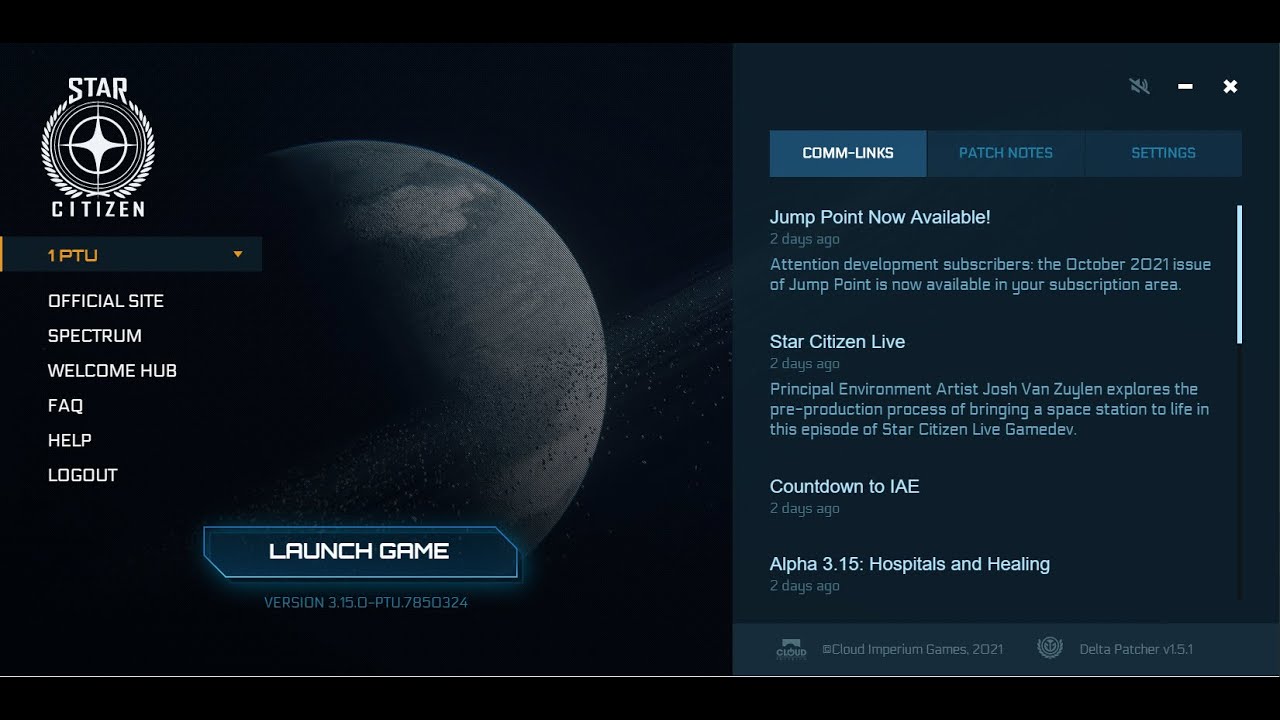1280x720 pixels.
Task: Switch to the COMM-LINKS tab
Action: 848,153
